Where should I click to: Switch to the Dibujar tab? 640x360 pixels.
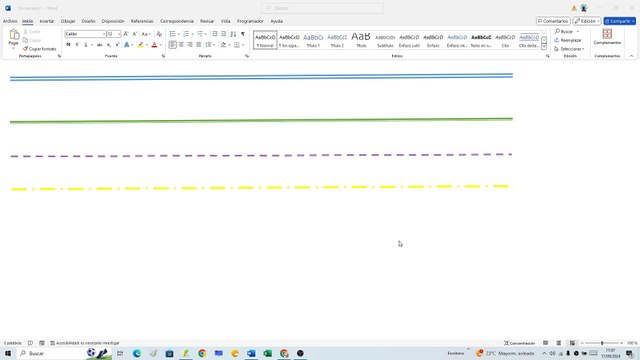click(x=68, y=21)
